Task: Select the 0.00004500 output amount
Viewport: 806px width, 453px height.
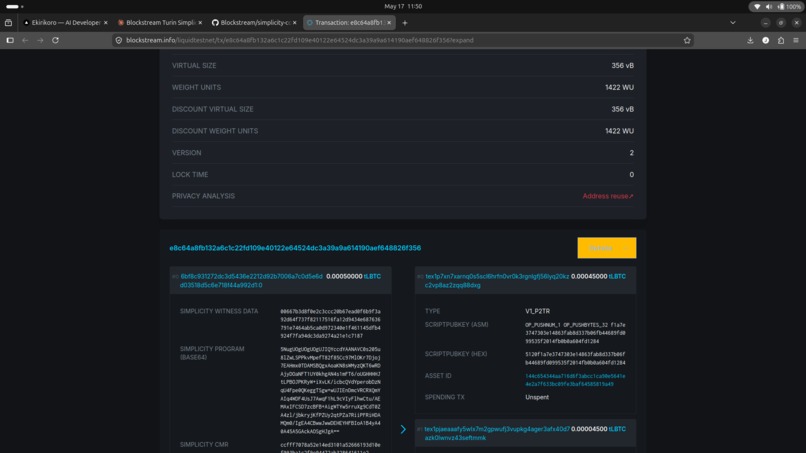Action: tap(589, 429)
